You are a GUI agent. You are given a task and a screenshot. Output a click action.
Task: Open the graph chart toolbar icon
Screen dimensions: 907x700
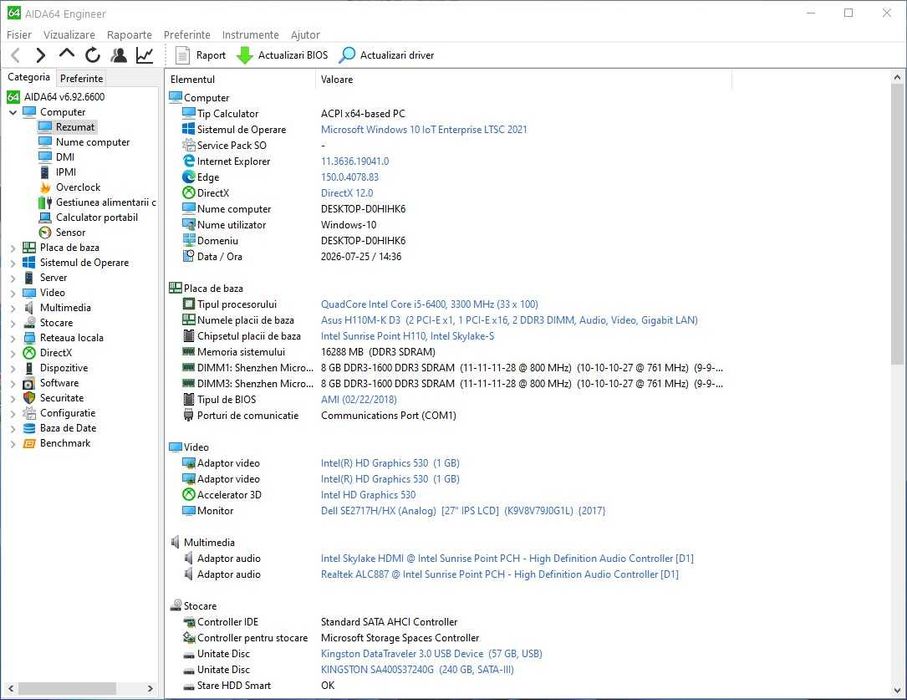[144, 56]
